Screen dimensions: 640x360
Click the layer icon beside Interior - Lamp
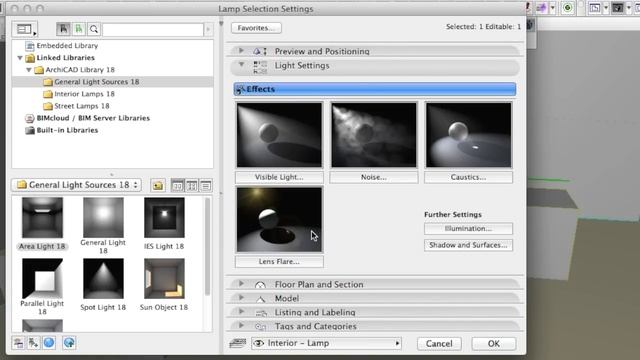point(238,343)
